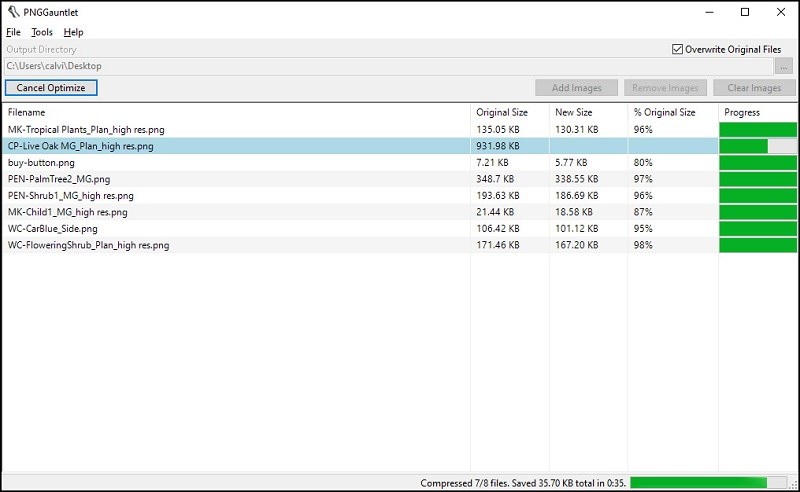The width and height of the screenshot is (800, 492).
Task: Click the Add Images button
Action: coord(577,88)
